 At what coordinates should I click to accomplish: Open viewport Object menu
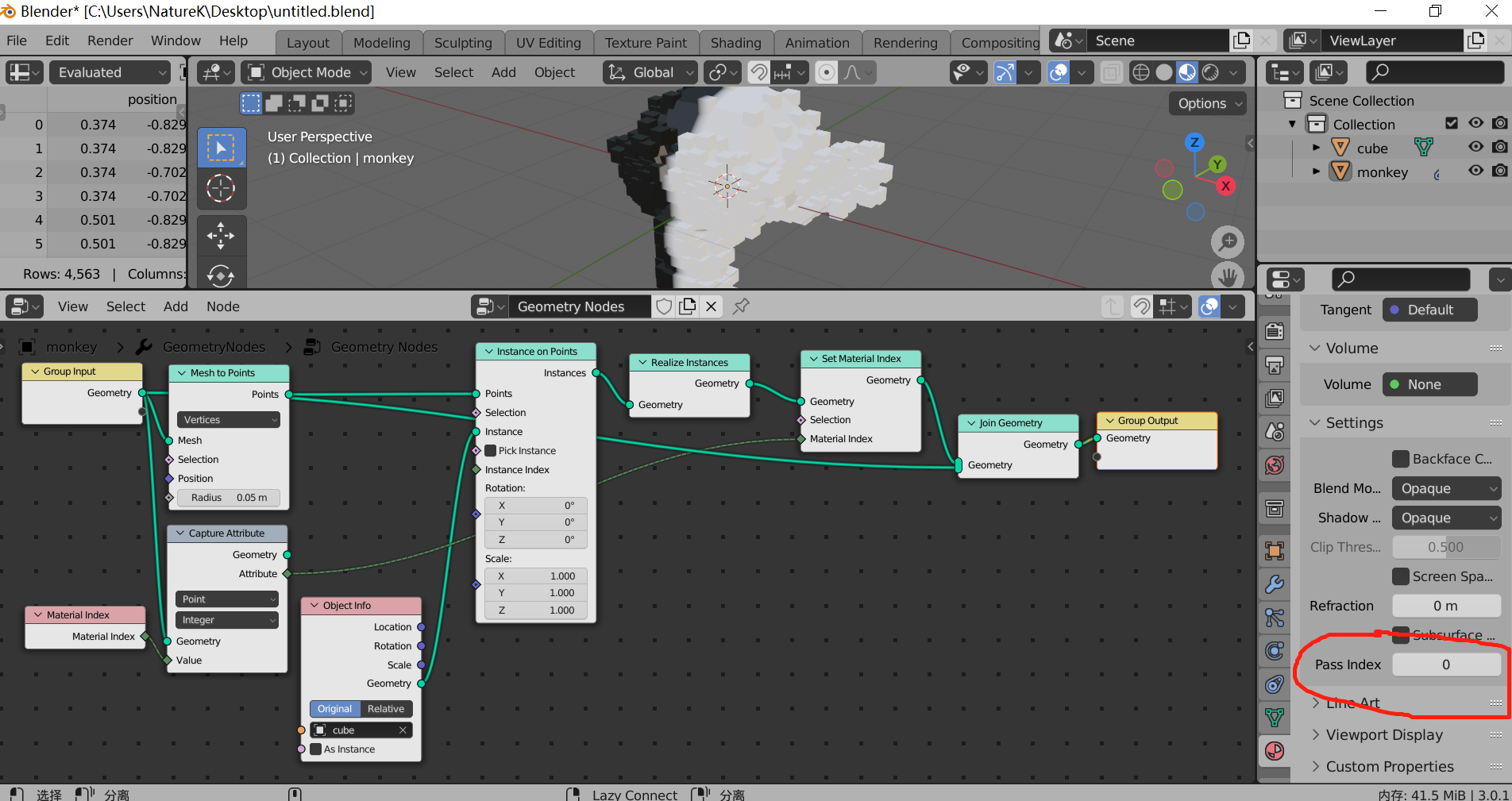point(554,72)
